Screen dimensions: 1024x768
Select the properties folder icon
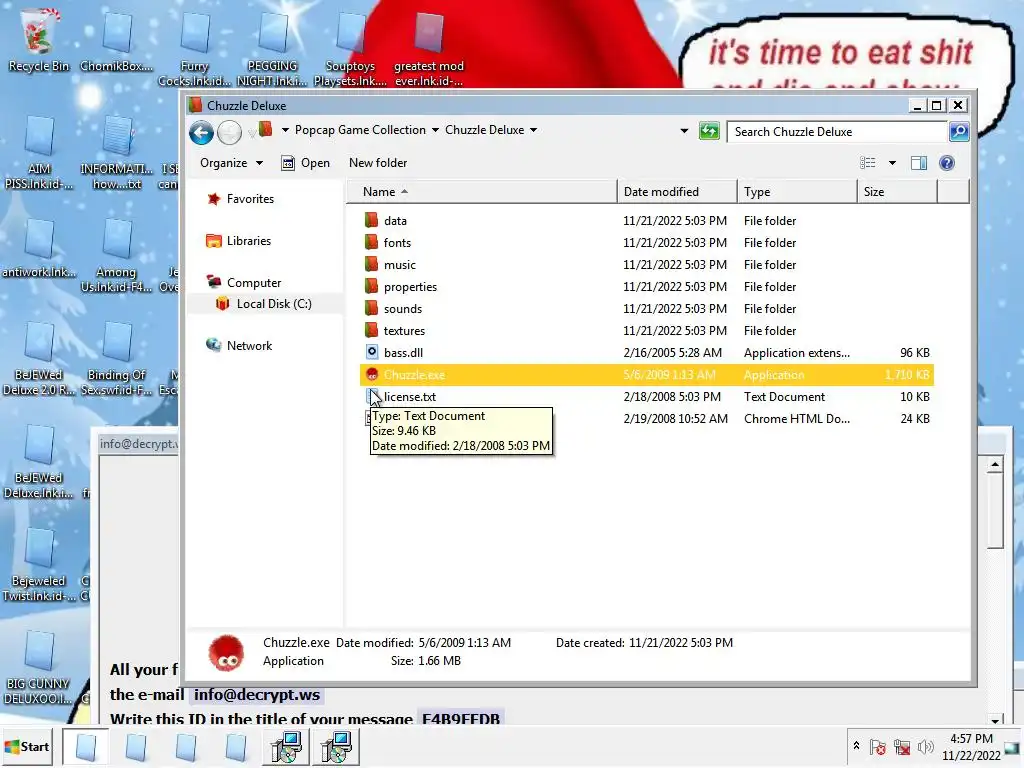(372, 286)
